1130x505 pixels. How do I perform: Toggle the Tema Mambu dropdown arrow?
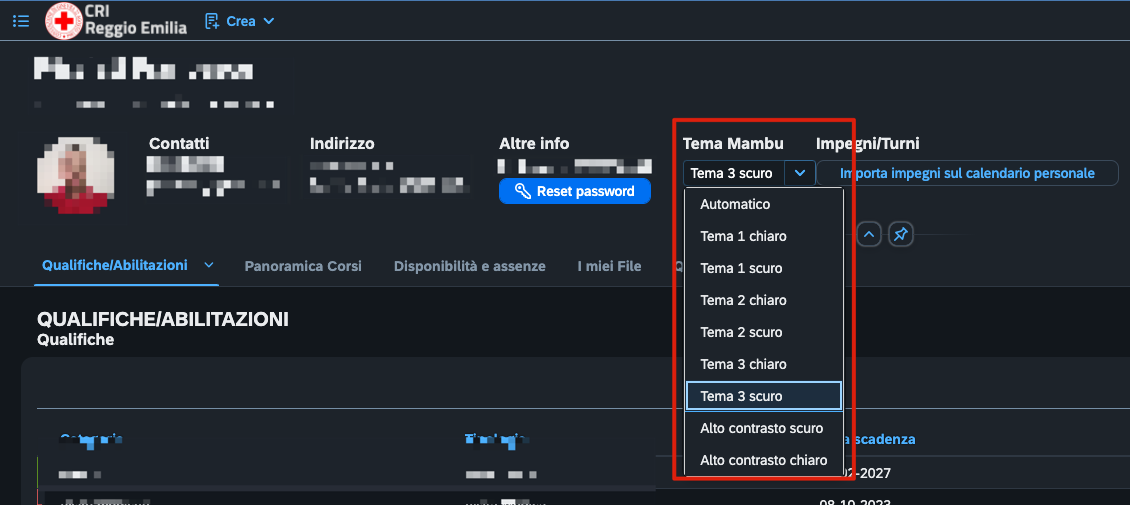point(800,173)
